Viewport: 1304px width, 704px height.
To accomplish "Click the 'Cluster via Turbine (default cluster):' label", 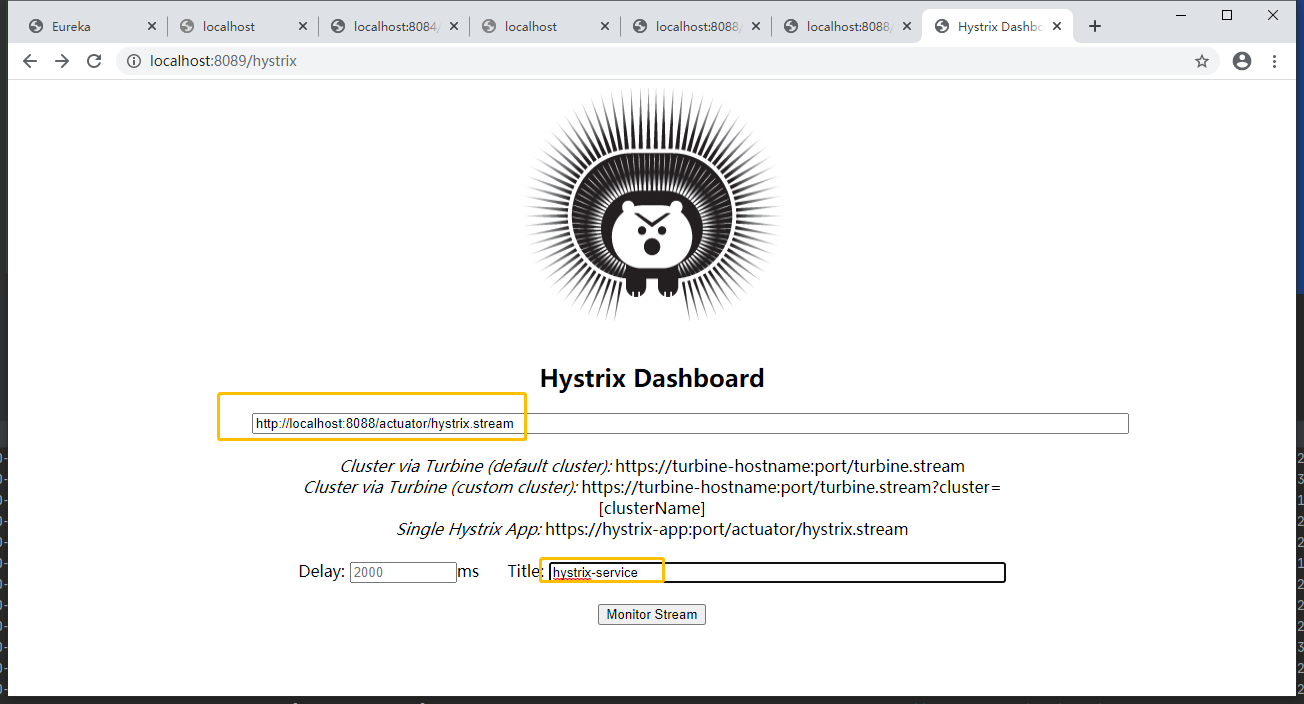I will click(475, 466).
